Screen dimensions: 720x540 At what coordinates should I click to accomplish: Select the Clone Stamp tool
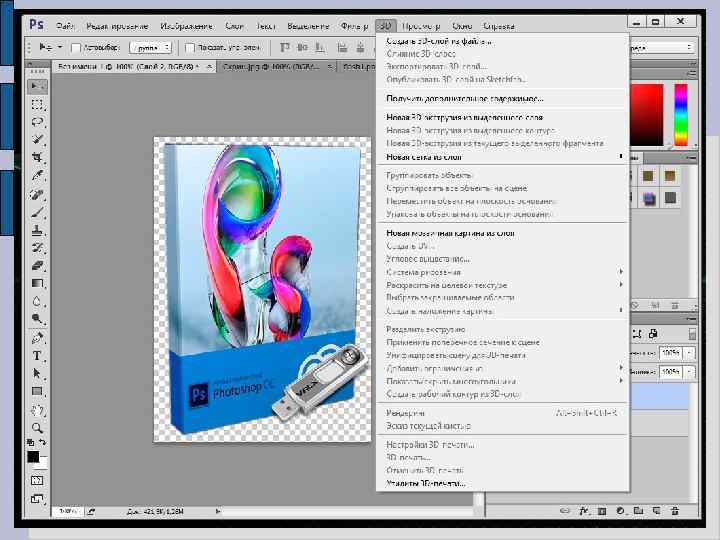pyautogui.click(x=37, y=230)
